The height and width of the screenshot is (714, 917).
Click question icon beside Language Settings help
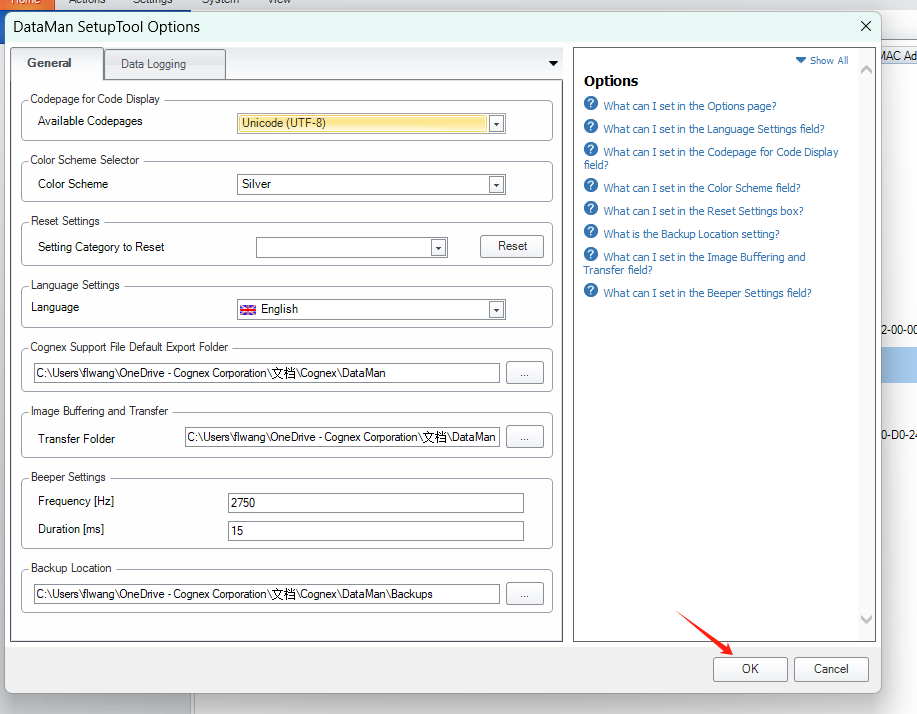coord(591,126)
